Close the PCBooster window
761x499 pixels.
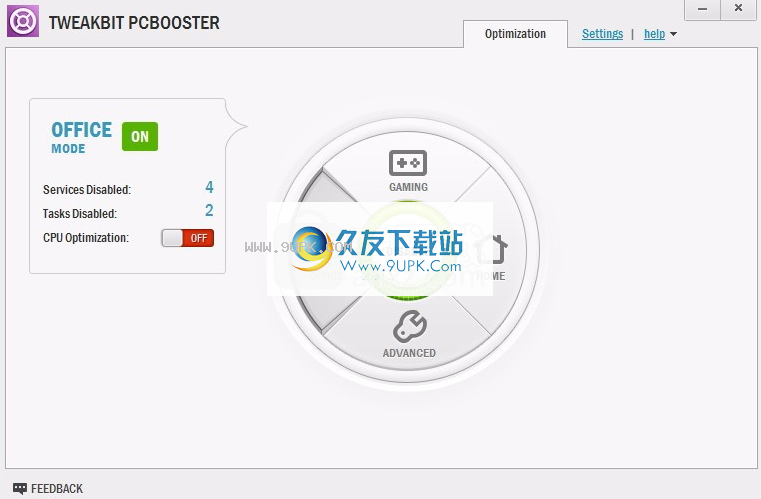click(738, 8)
